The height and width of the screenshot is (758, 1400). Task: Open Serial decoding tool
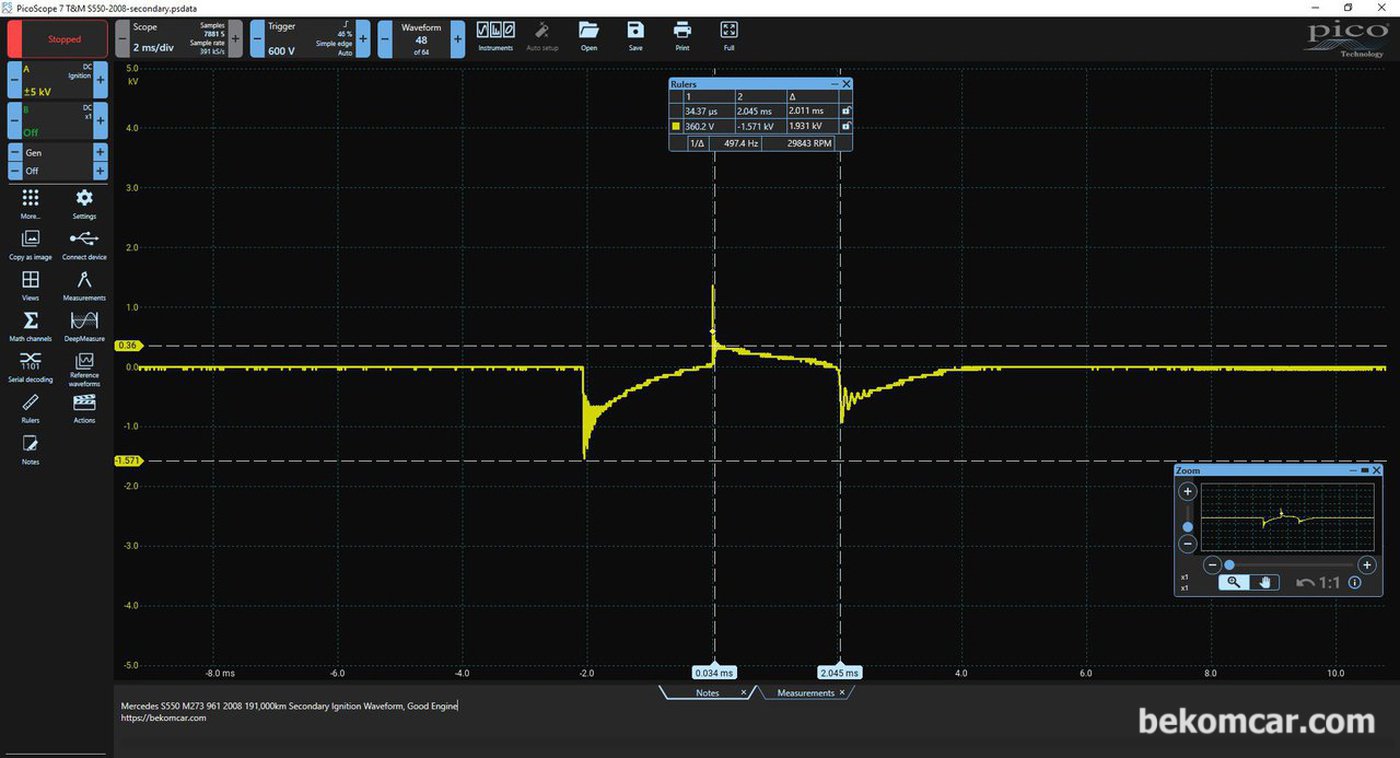click(x=31, y=367)
